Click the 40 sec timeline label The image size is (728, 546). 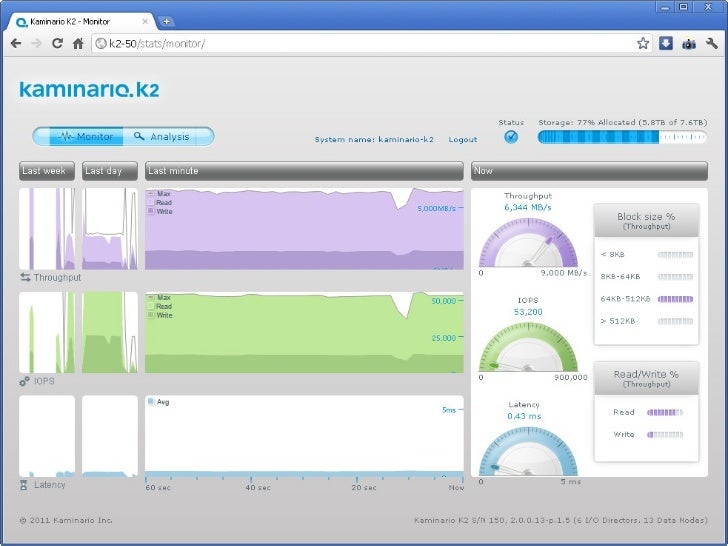pyautogui.click(x=258, y=488)
